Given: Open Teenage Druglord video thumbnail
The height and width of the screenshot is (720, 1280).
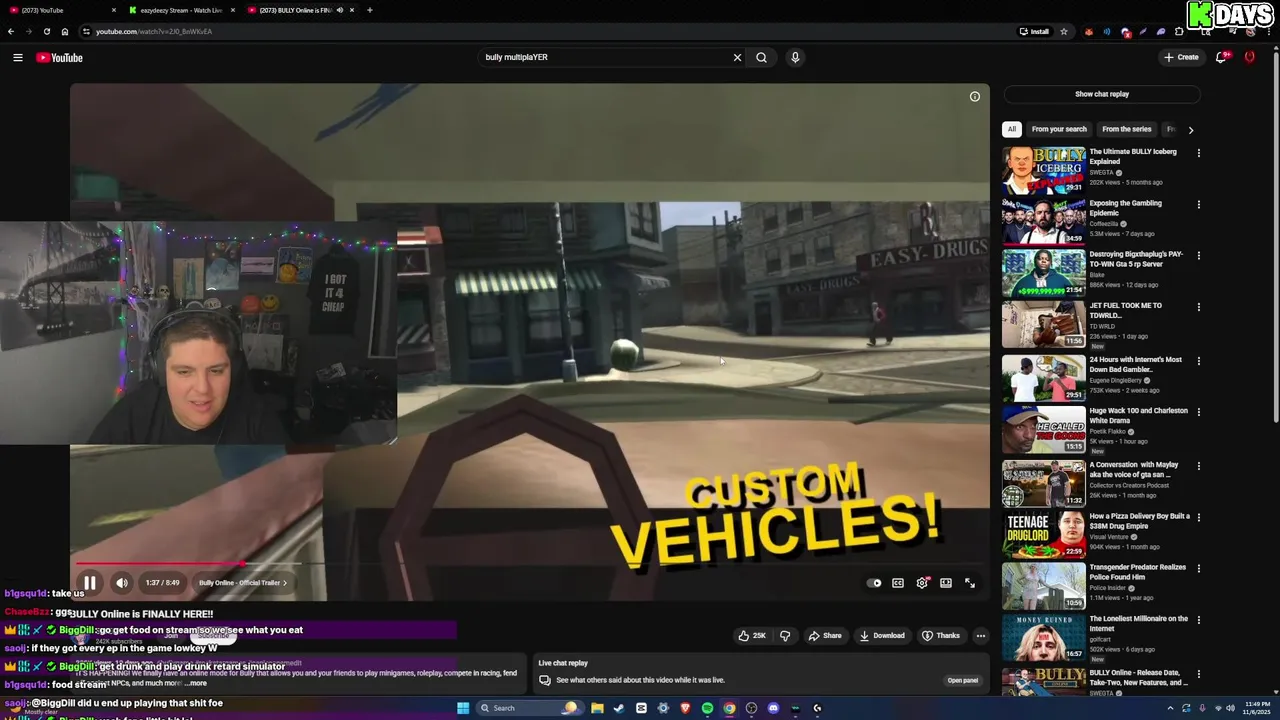Looking at the screenshot, I should coord(1044,534).
